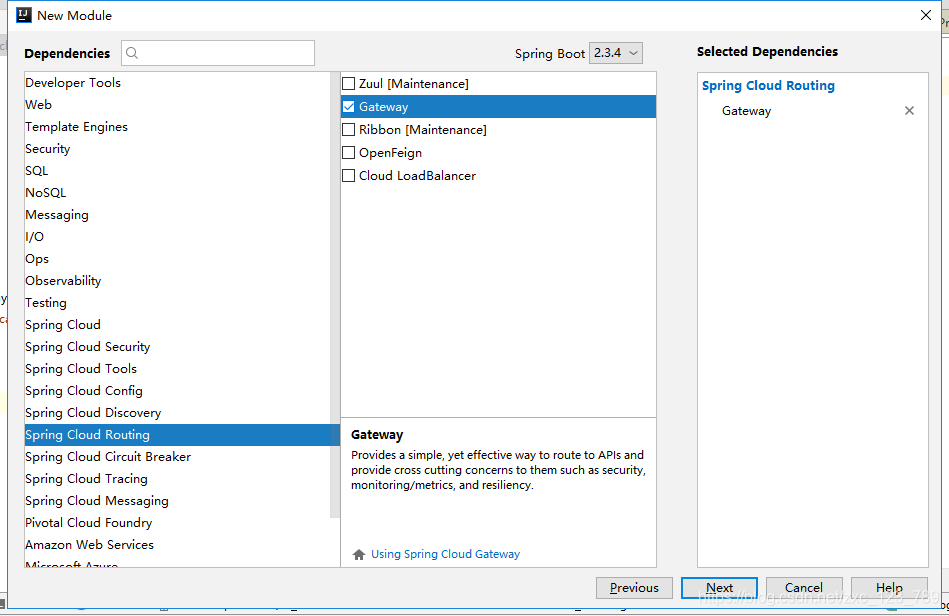Viewport: 949px width, 616px height.
Task: Choose Spring Cloud Config category
Action: pos(178,391)
